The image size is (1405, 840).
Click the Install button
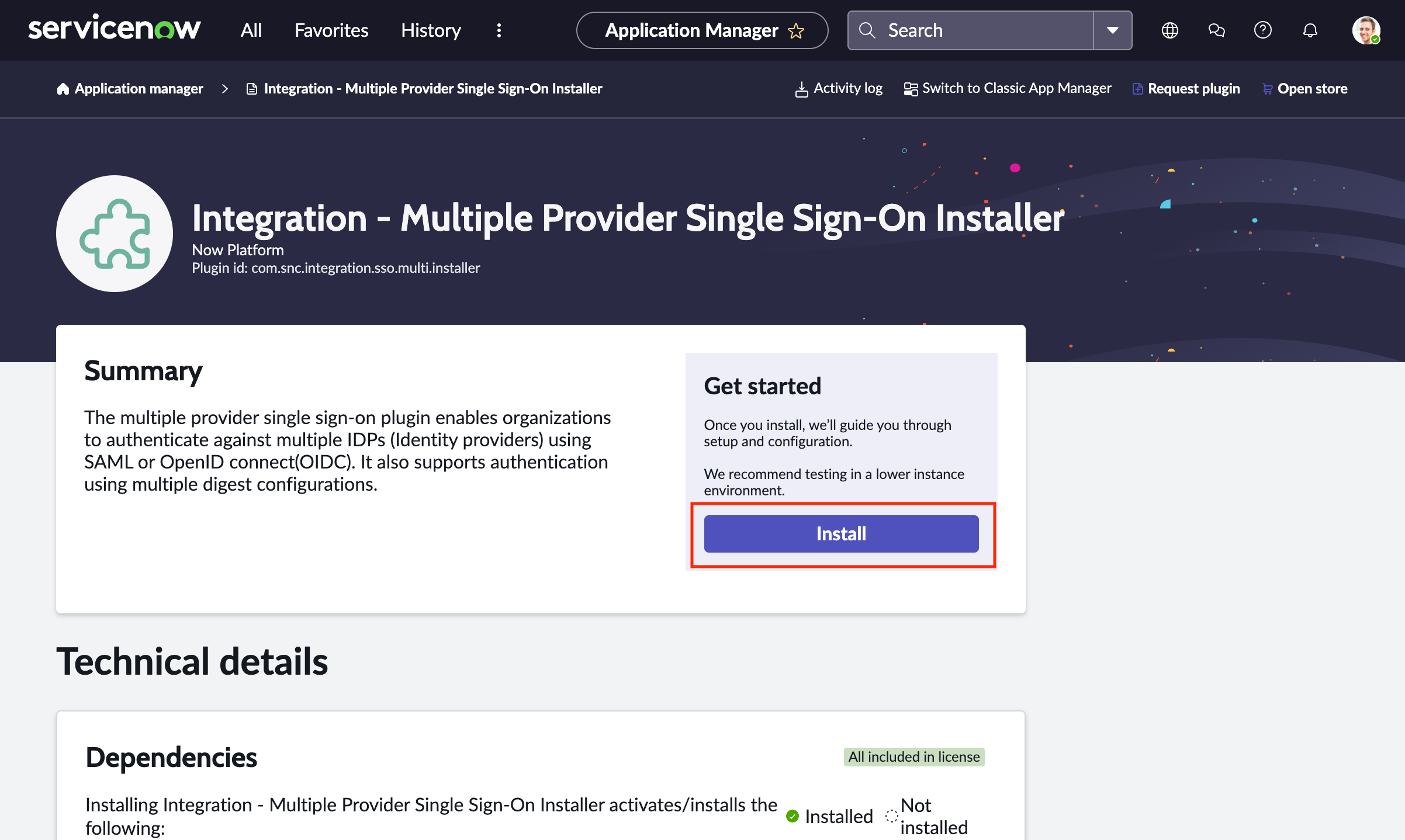[841, 533]
